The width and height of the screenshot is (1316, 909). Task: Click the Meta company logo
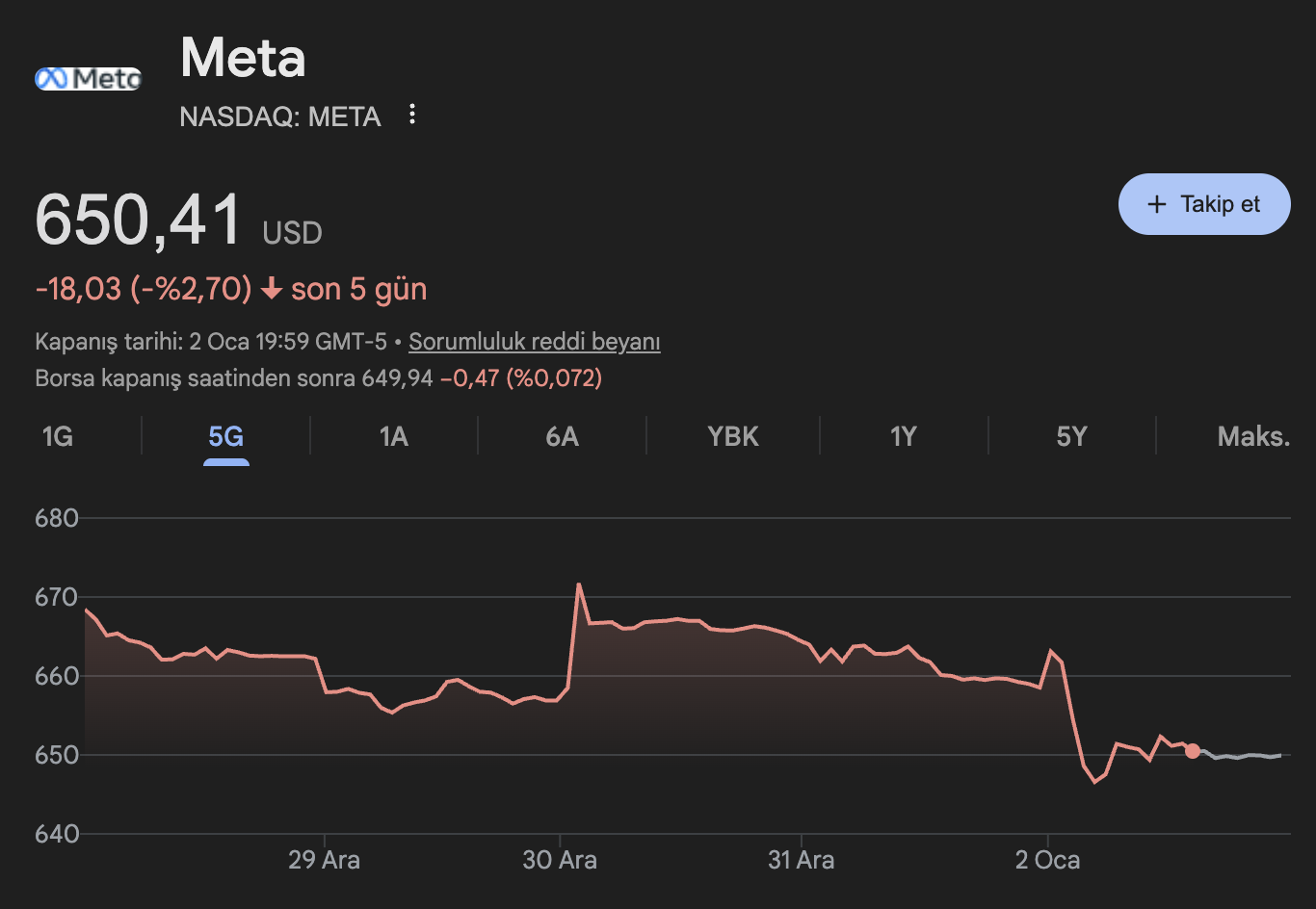pos(87,78)
